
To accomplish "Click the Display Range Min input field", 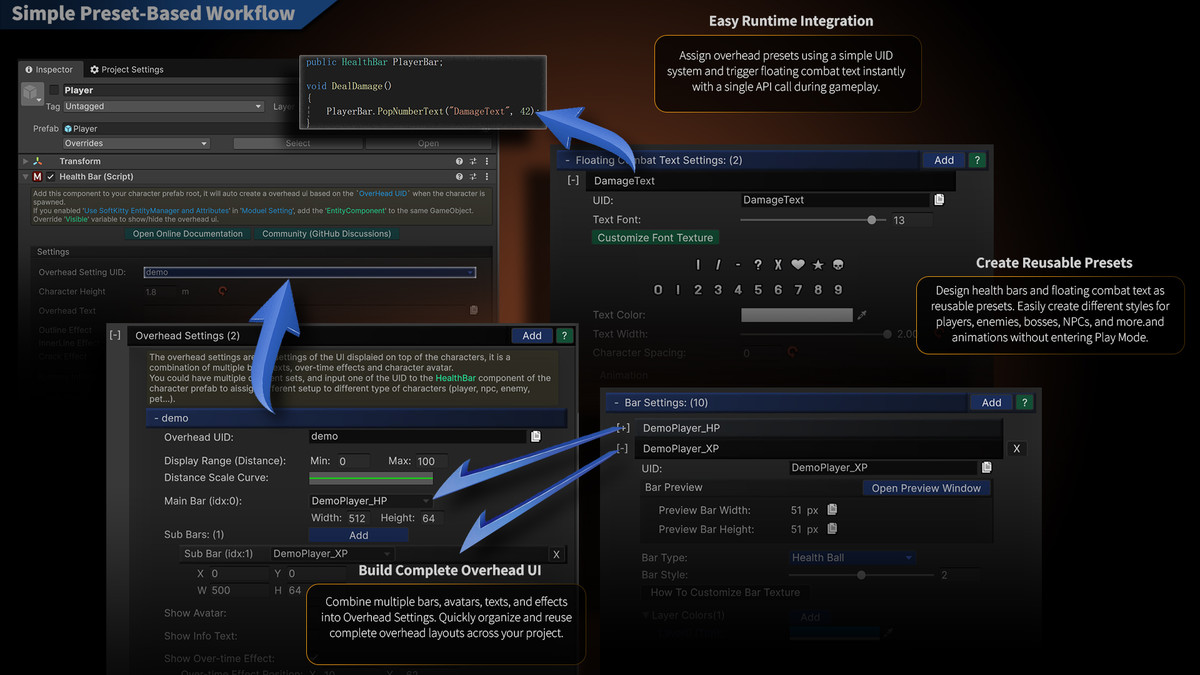I will point(356,461).
